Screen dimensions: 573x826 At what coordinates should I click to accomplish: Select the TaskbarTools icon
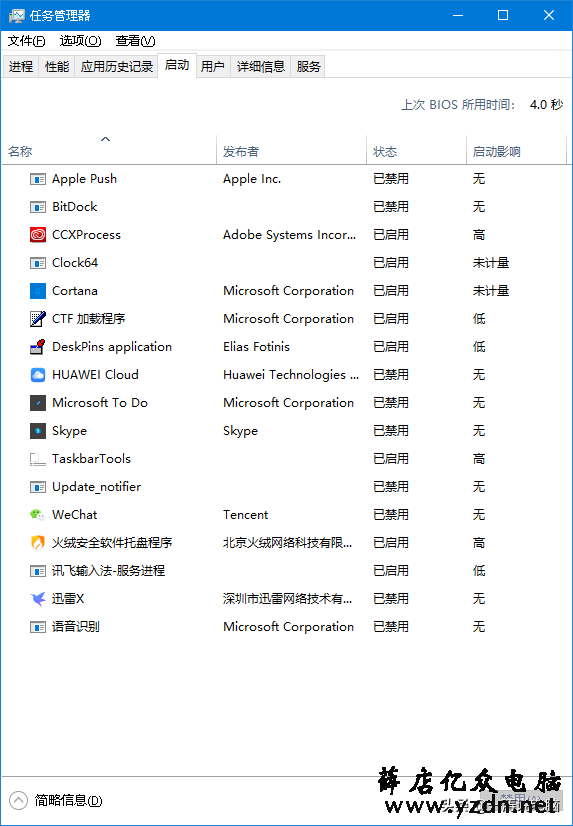[x=37, y=459]
